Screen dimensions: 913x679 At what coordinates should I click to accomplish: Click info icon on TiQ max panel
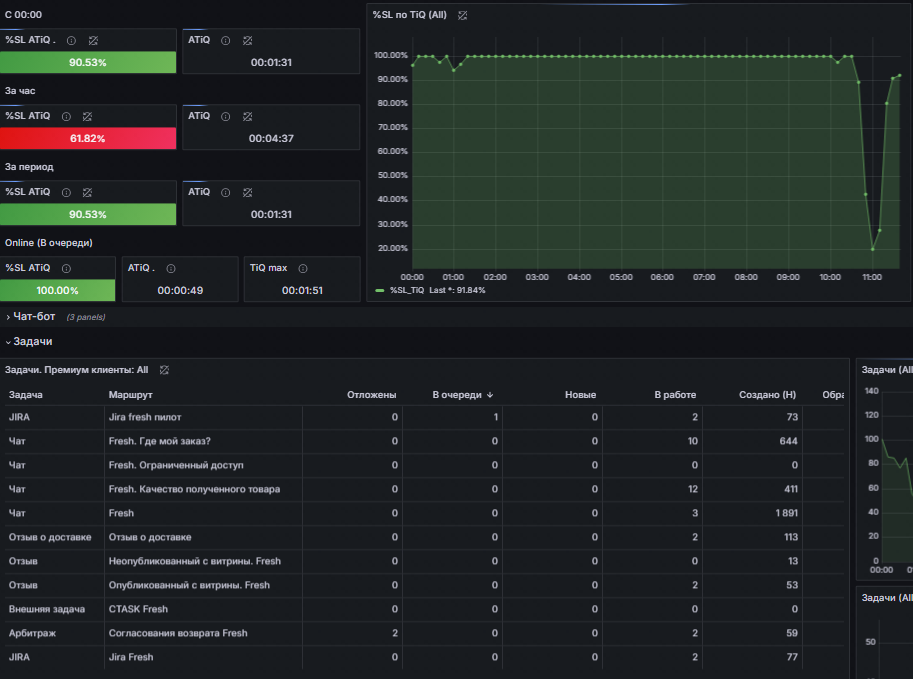303,268
